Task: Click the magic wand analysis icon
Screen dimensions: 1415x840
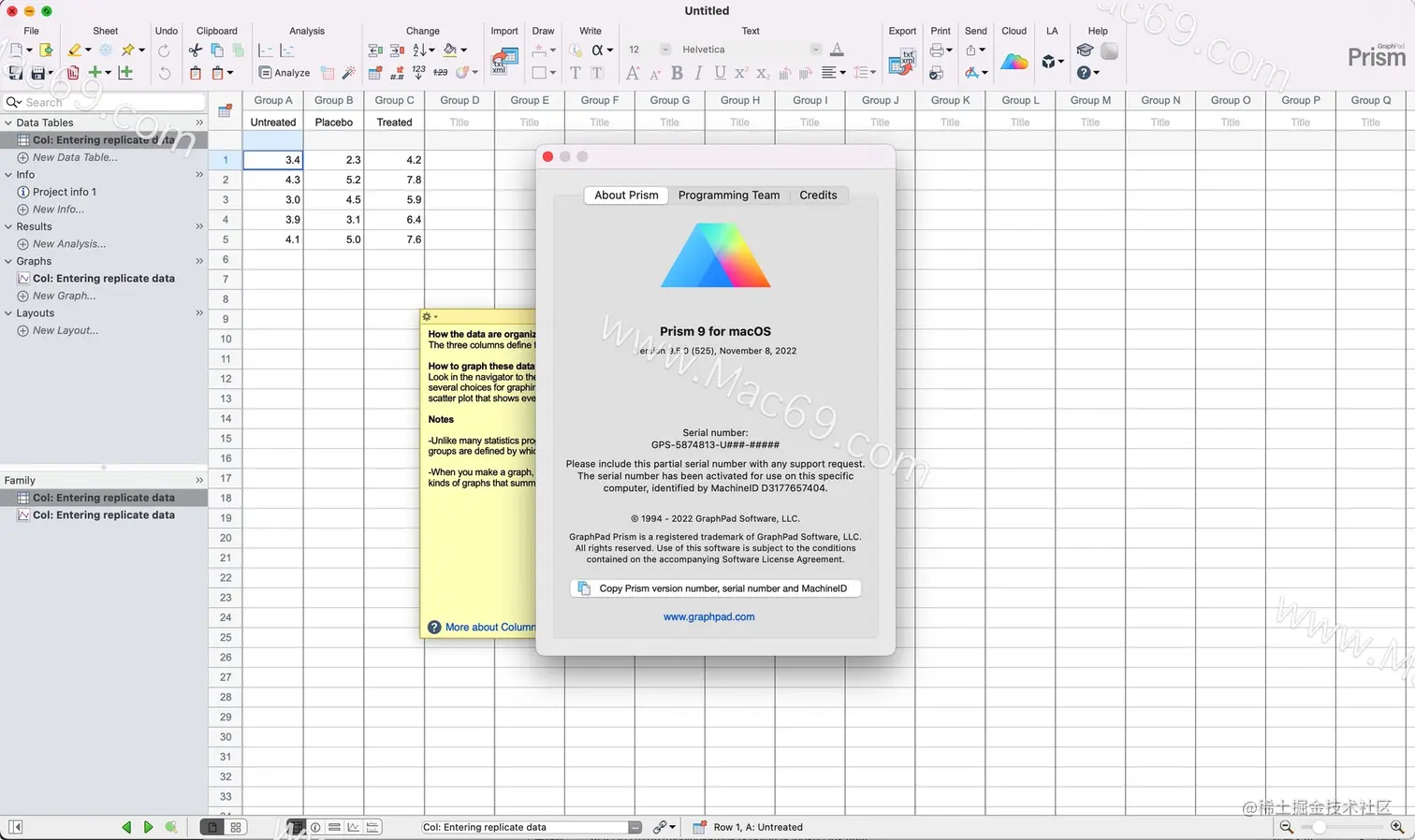Action: [x=348, y=73]
